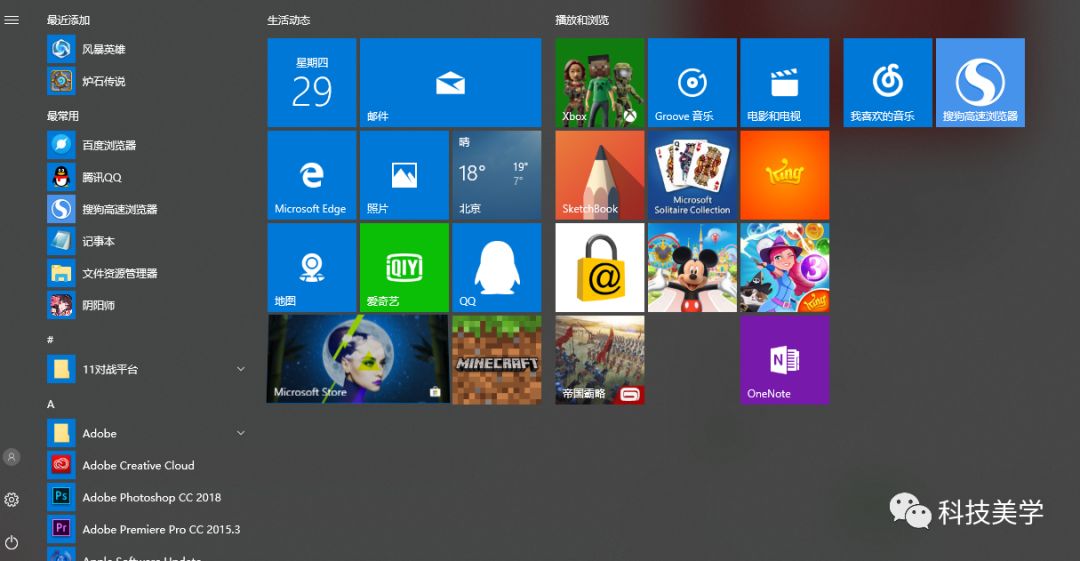Open the Xbox tile
This screenshot has width=1080, height=561.
pos(600,83)
